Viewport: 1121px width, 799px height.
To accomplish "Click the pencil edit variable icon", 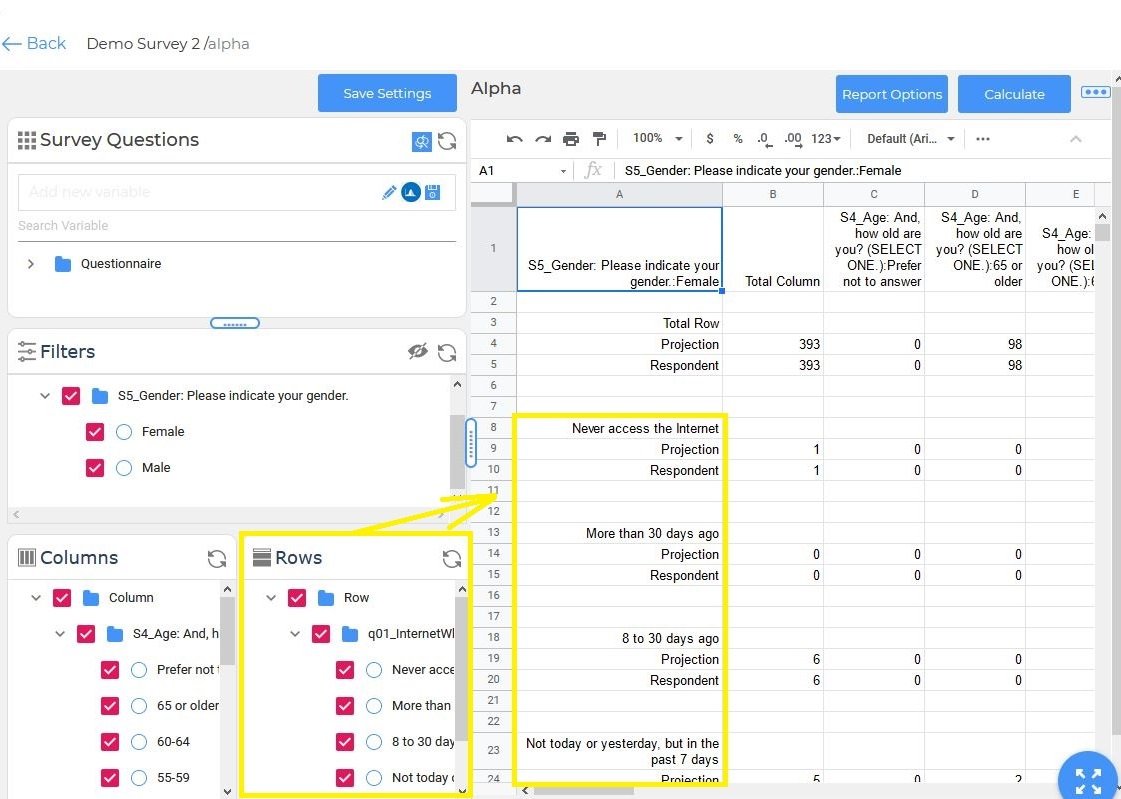I will point(389,192).
